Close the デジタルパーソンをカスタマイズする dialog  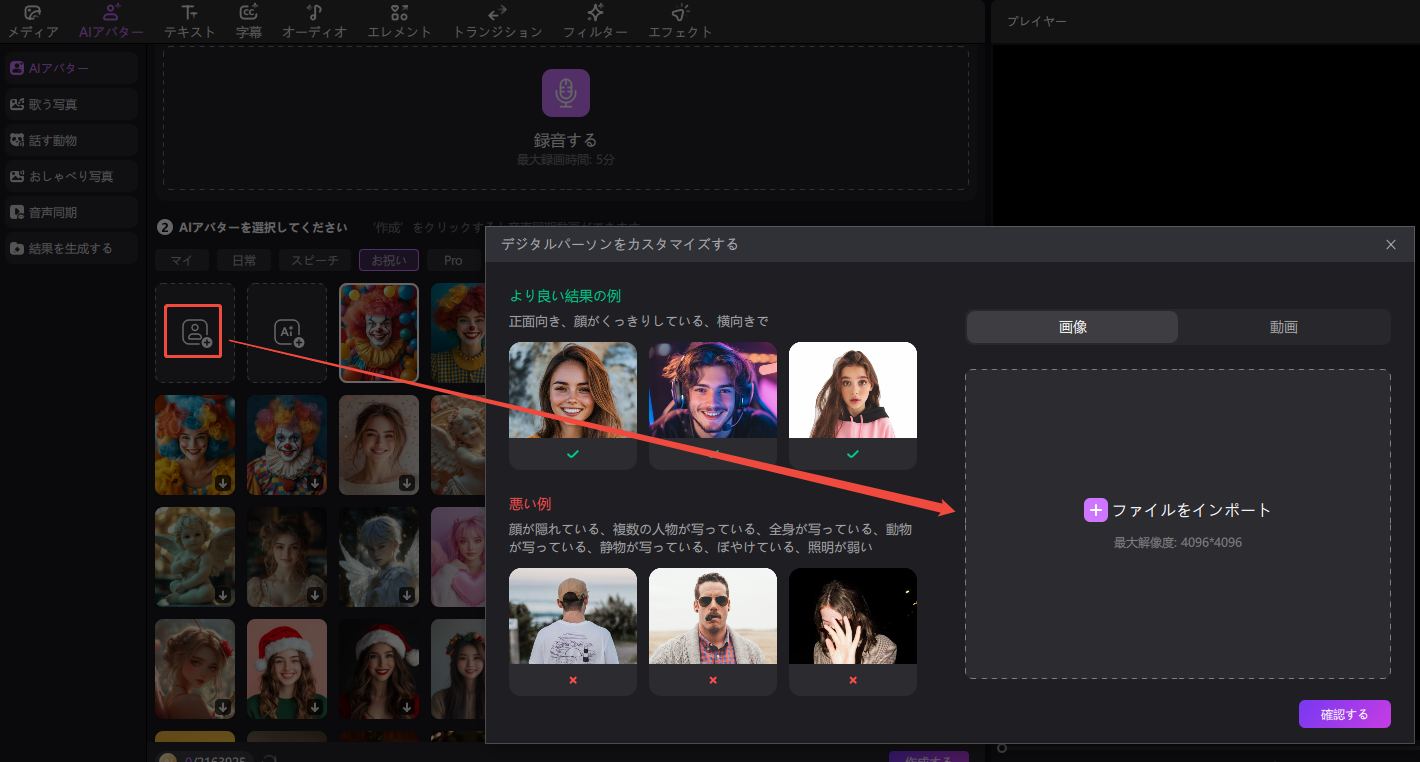[x=1390, y=245]
